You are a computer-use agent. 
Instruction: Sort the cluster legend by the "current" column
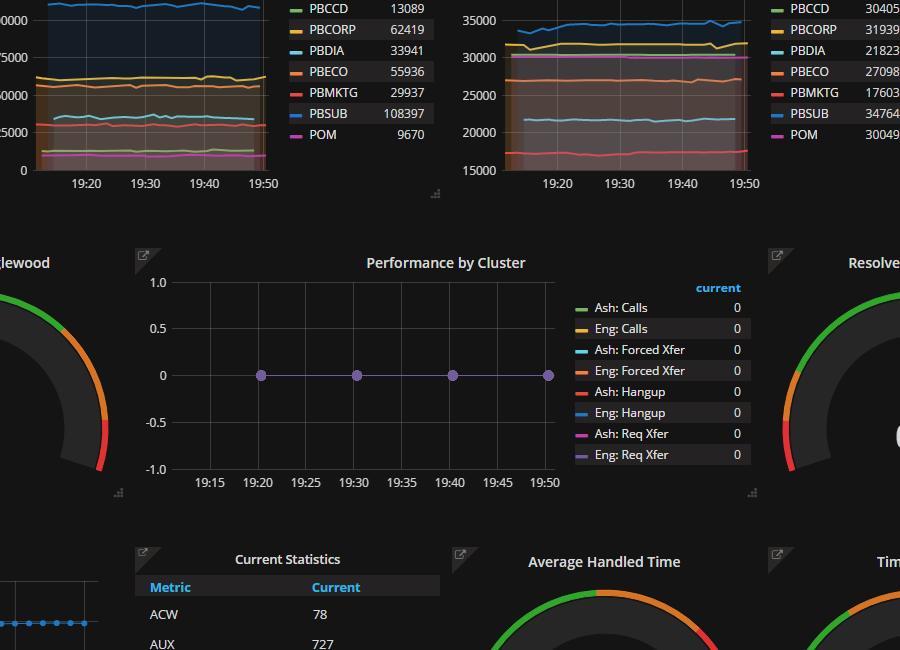718,288
